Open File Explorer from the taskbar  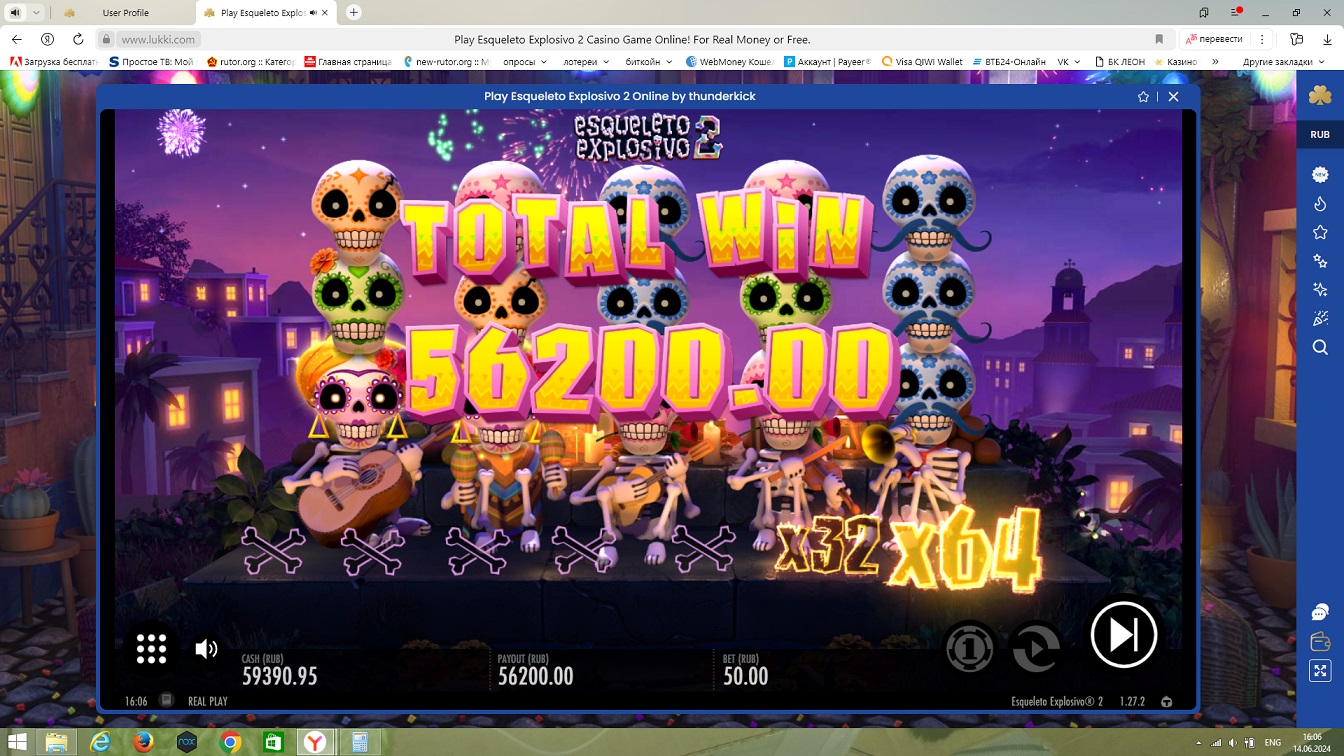tap(58, 742)
